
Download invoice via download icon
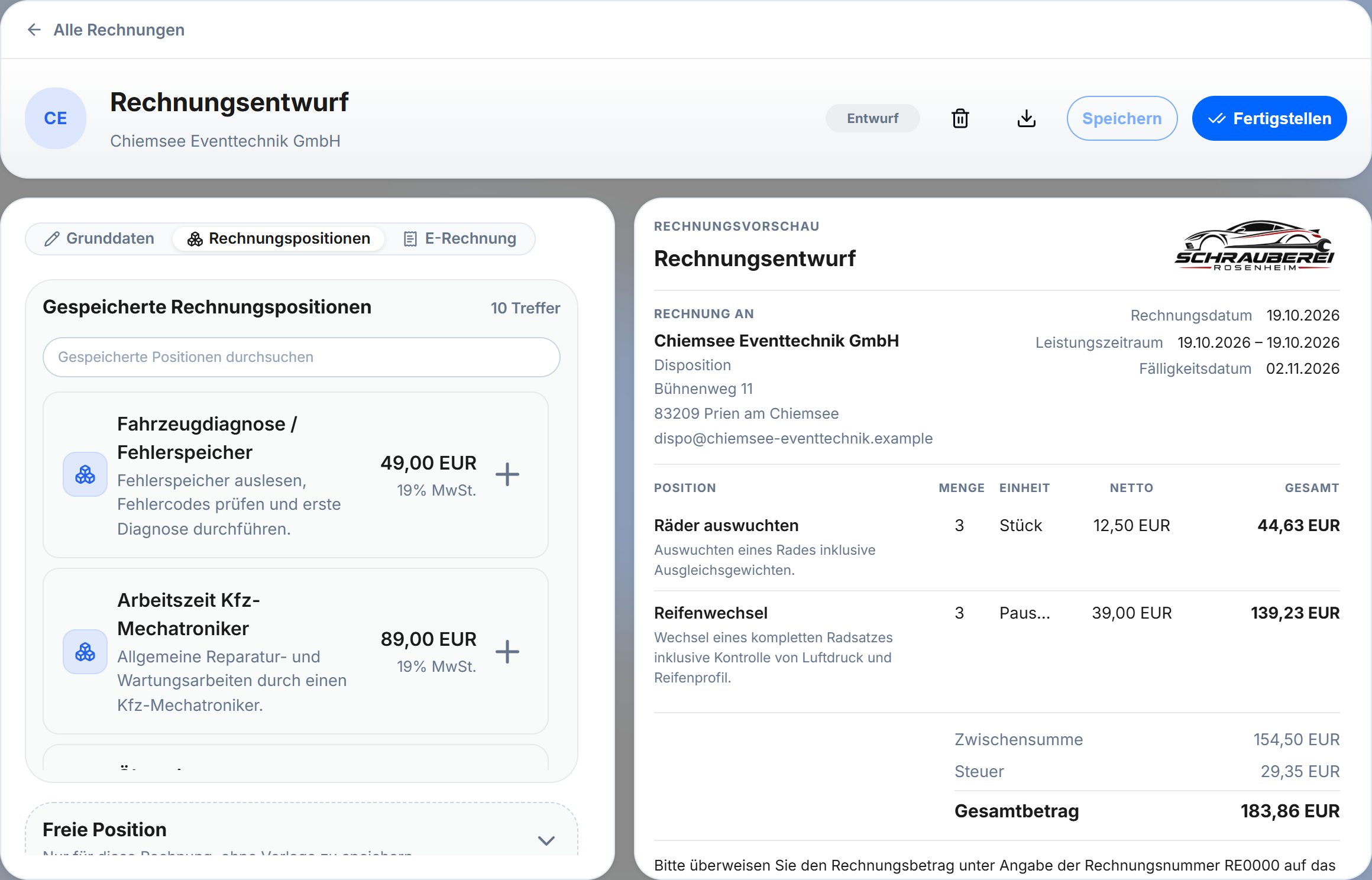point(1027,118)
